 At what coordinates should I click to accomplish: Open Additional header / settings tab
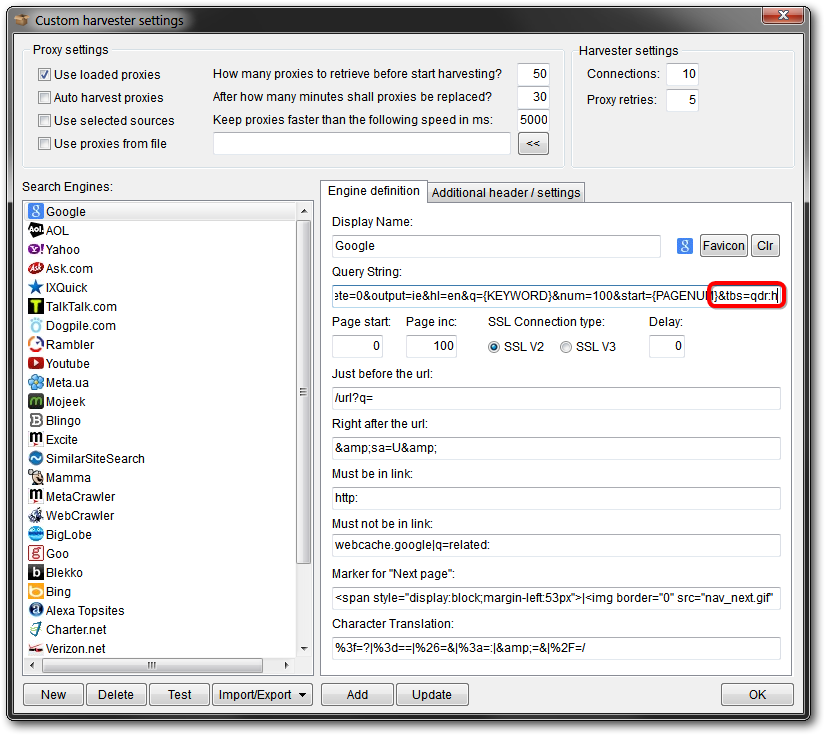(506, 193)
